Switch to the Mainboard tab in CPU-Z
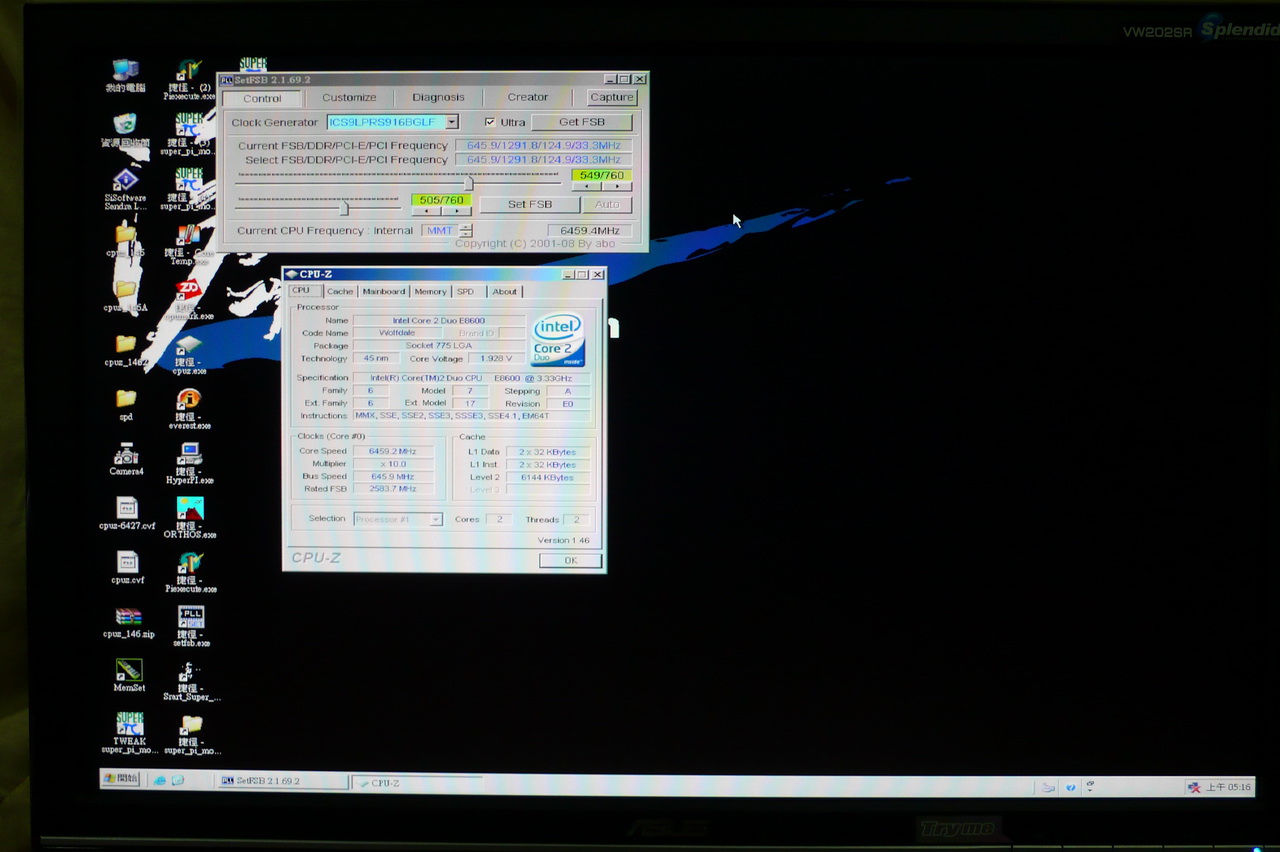 click(x=384, y=291)
